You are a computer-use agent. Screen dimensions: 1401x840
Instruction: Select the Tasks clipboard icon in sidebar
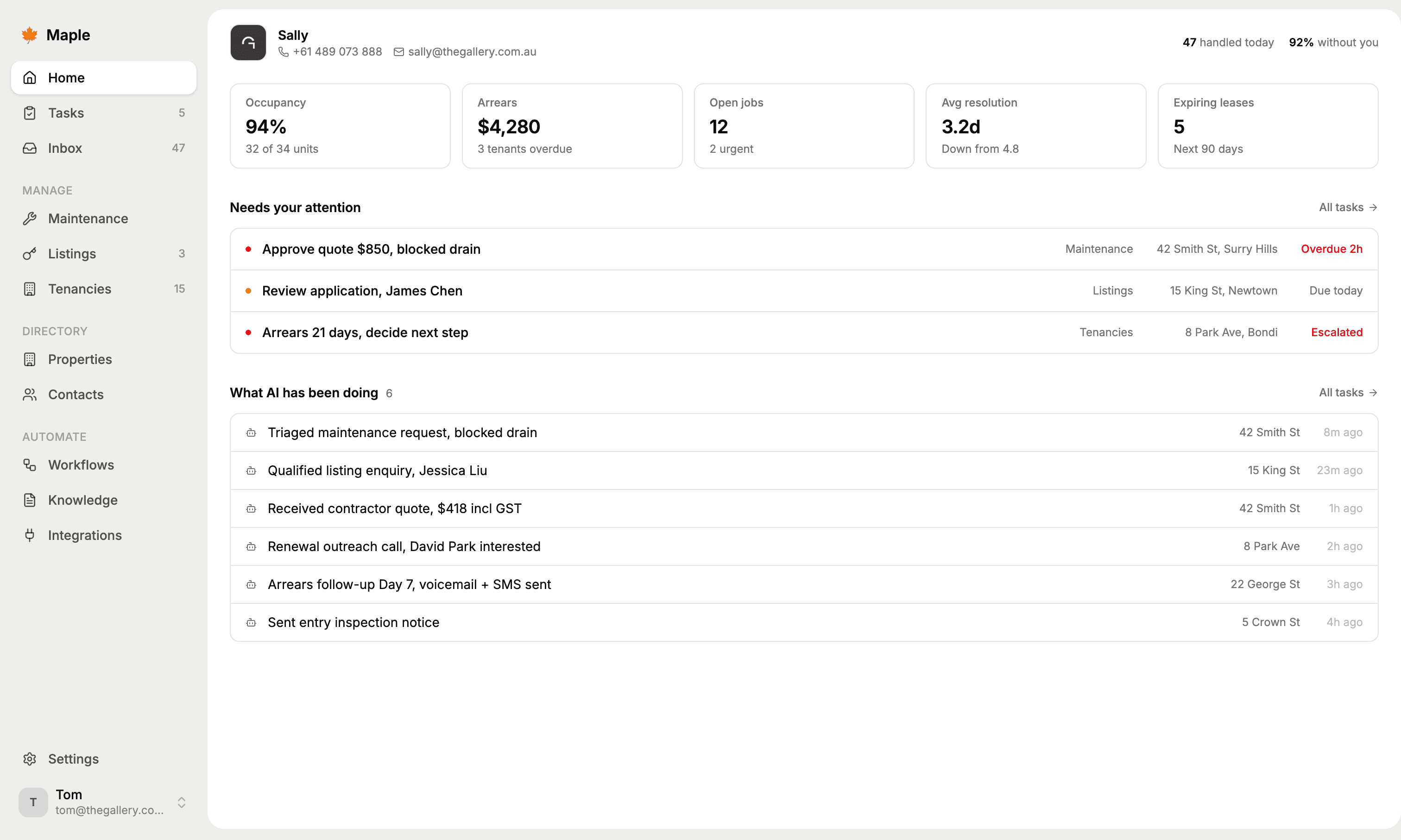tap(30, 113)
